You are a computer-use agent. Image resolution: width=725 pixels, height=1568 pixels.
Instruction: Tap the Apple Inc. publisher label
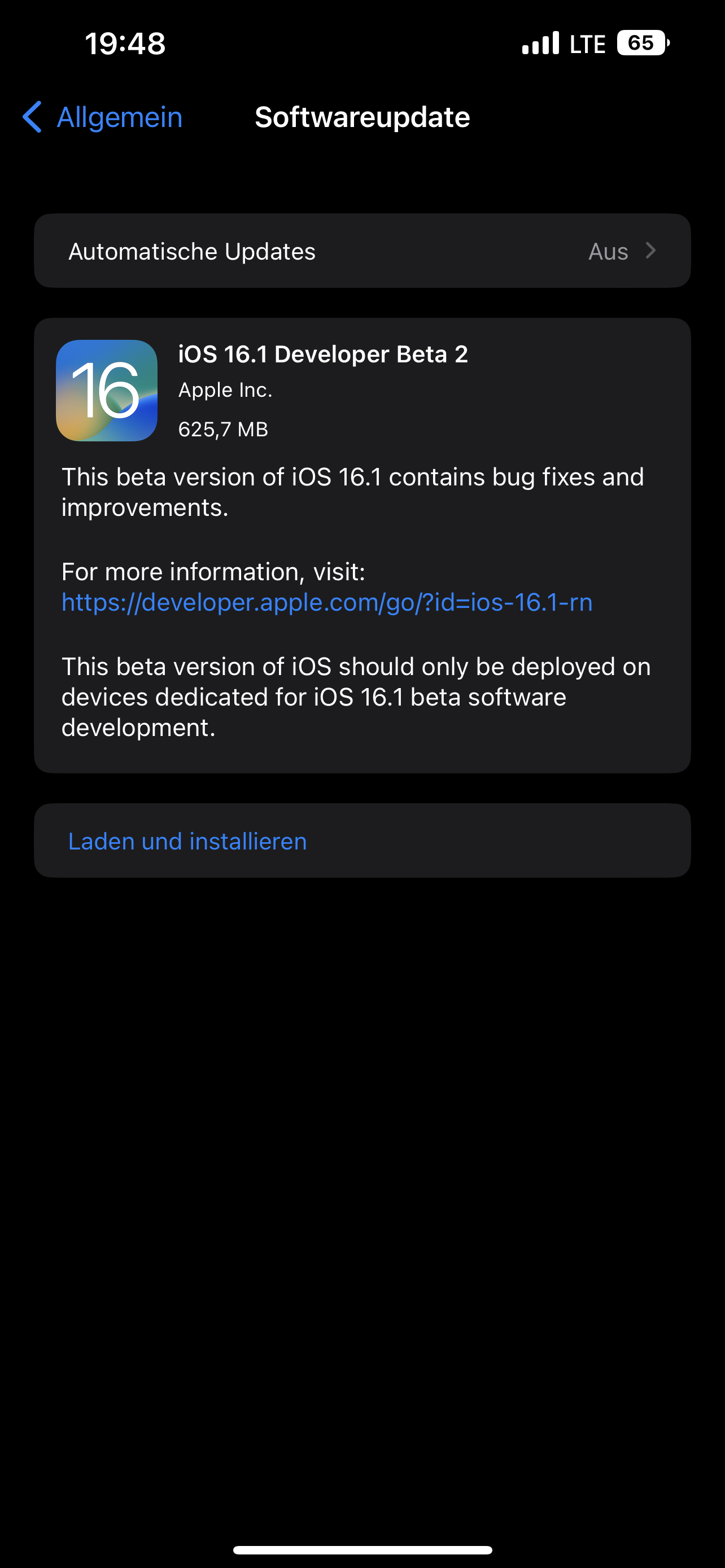click(225, 390)
